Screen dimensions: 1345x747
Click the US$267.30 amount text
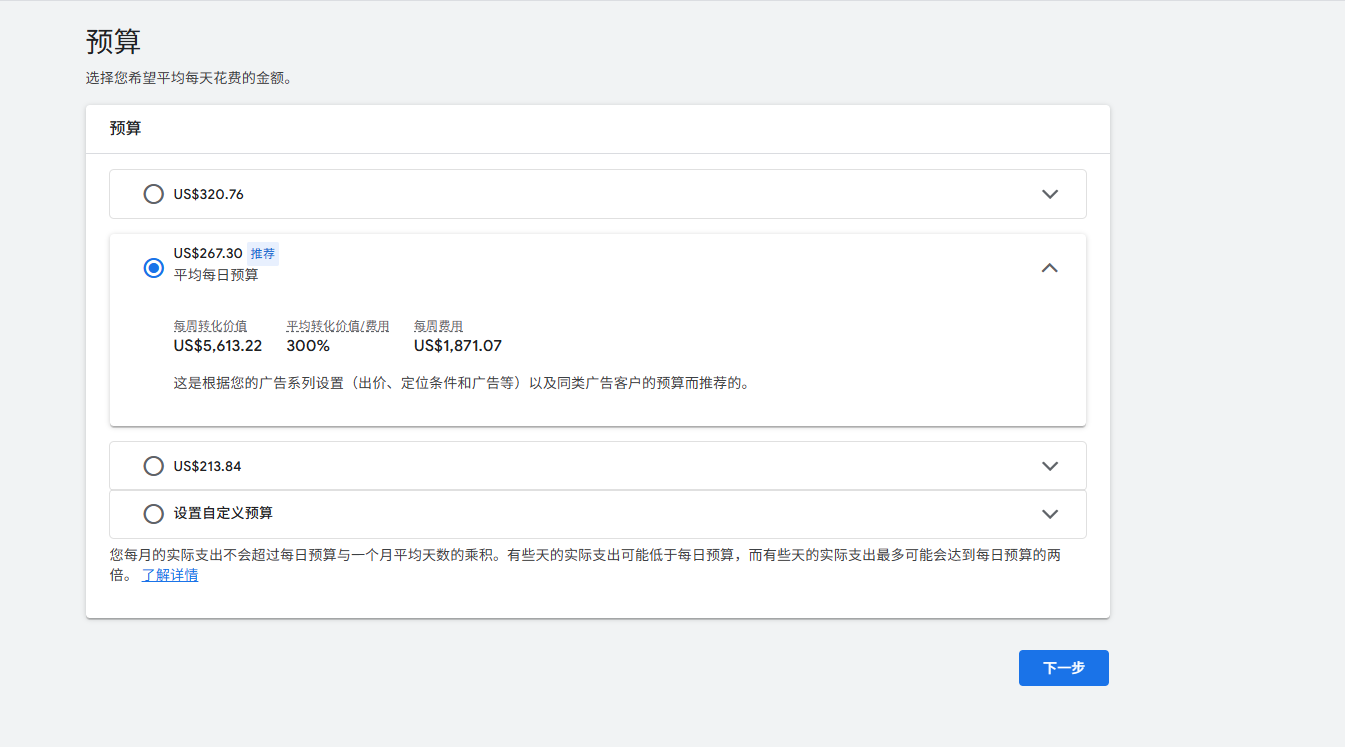coord(209,253)
